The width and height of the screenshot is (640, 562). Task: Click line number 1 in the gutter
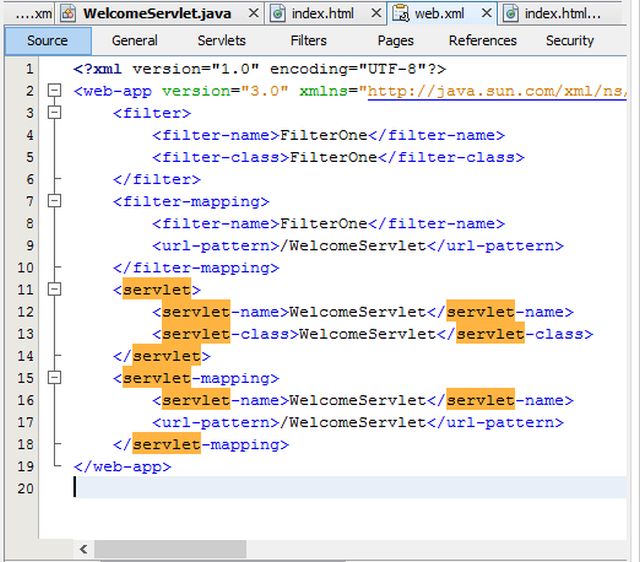(29, 69)
